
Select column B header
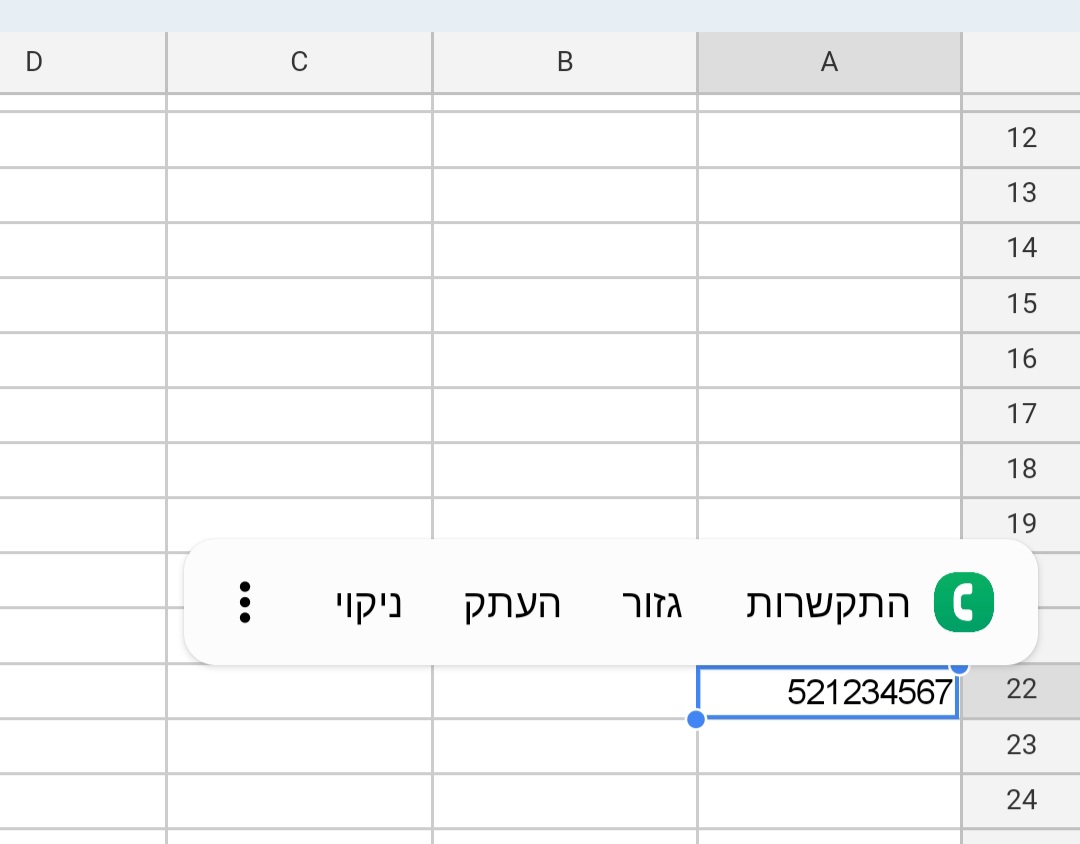point(564,62)
